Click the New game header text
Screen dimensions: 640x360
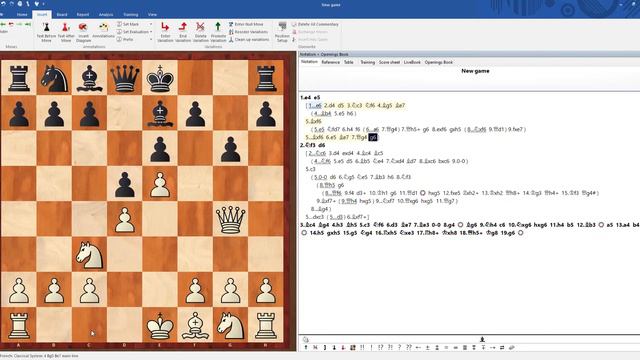pos(475,71)
